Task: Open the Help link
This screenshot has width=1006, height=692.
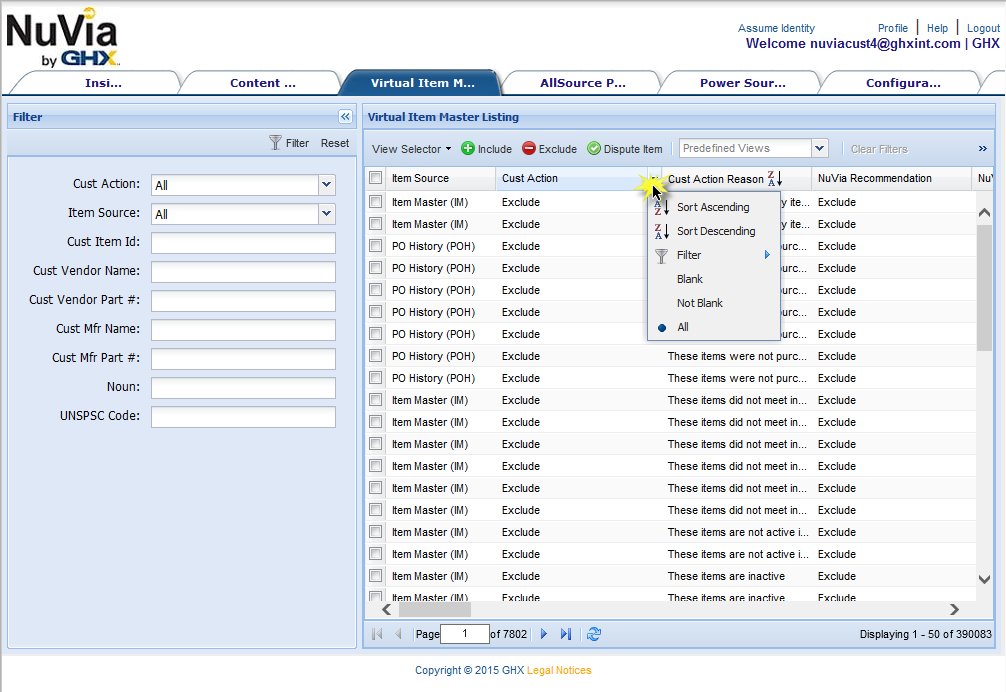Action: [x=937, y=28]
